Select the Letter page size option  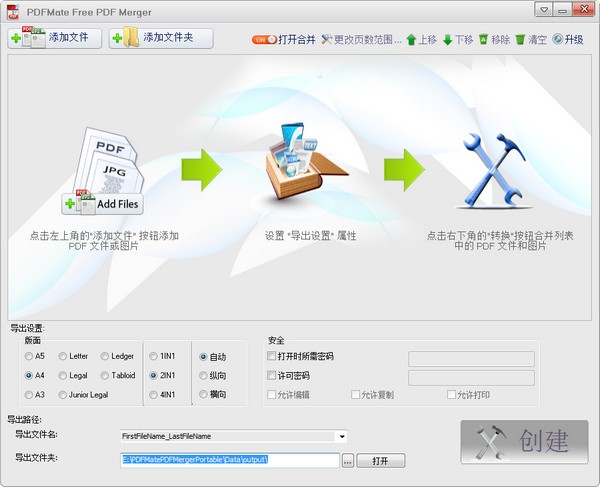coord(64,356)
